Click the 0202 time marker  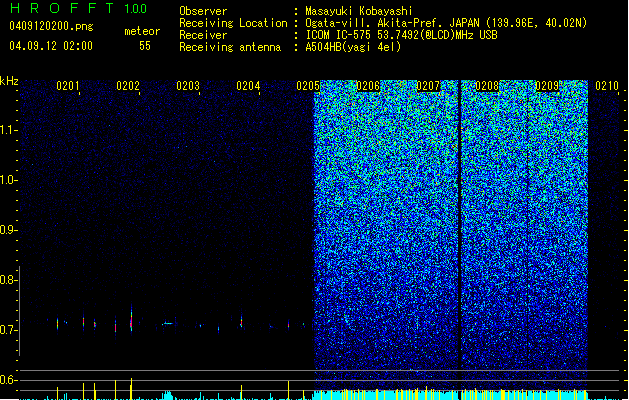point(128,86)
